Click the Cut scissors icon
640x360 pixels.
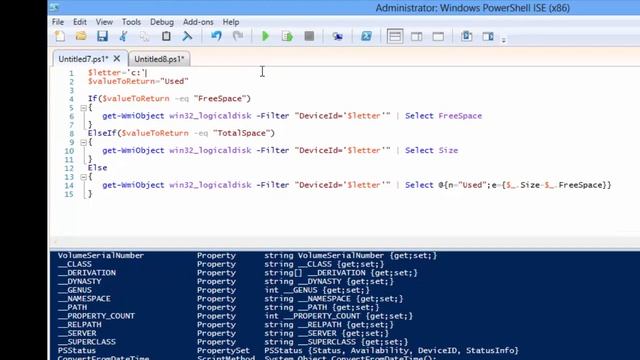[123, 36]
